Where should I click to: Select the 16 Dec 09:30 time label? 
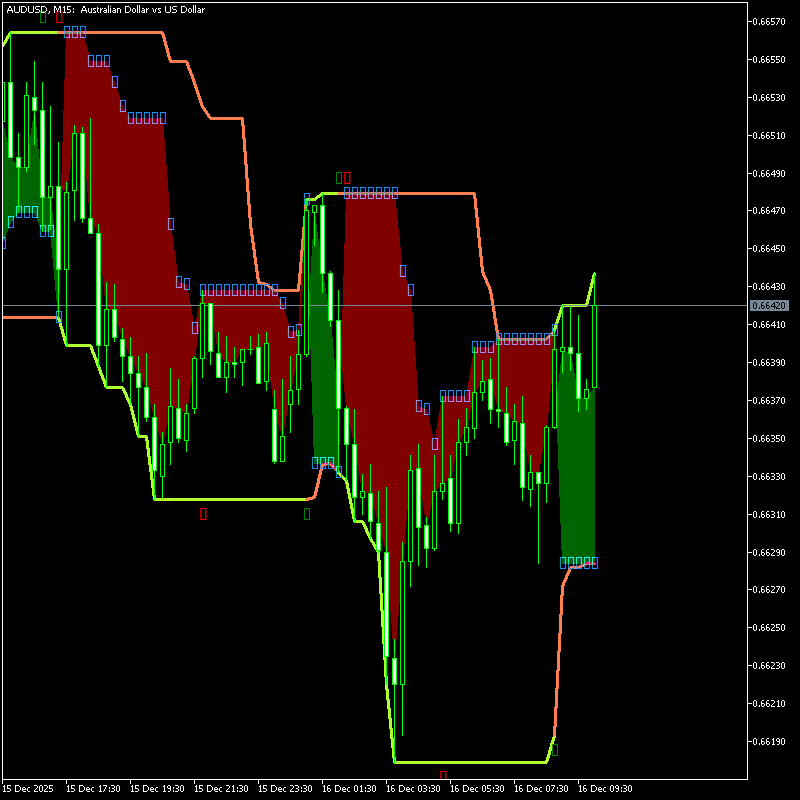coord(604,789)
